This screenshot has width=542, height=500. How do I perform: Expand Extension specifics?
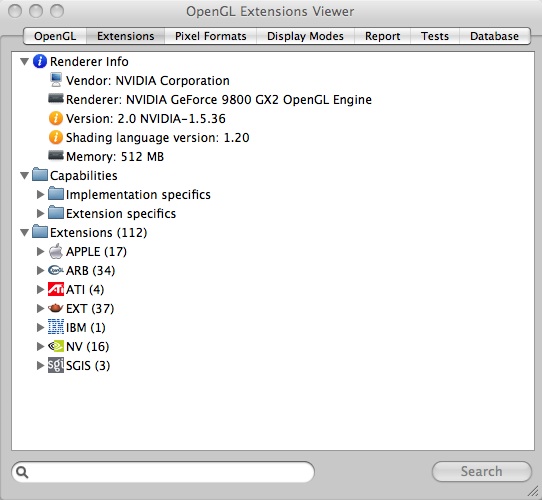point(40,213)
